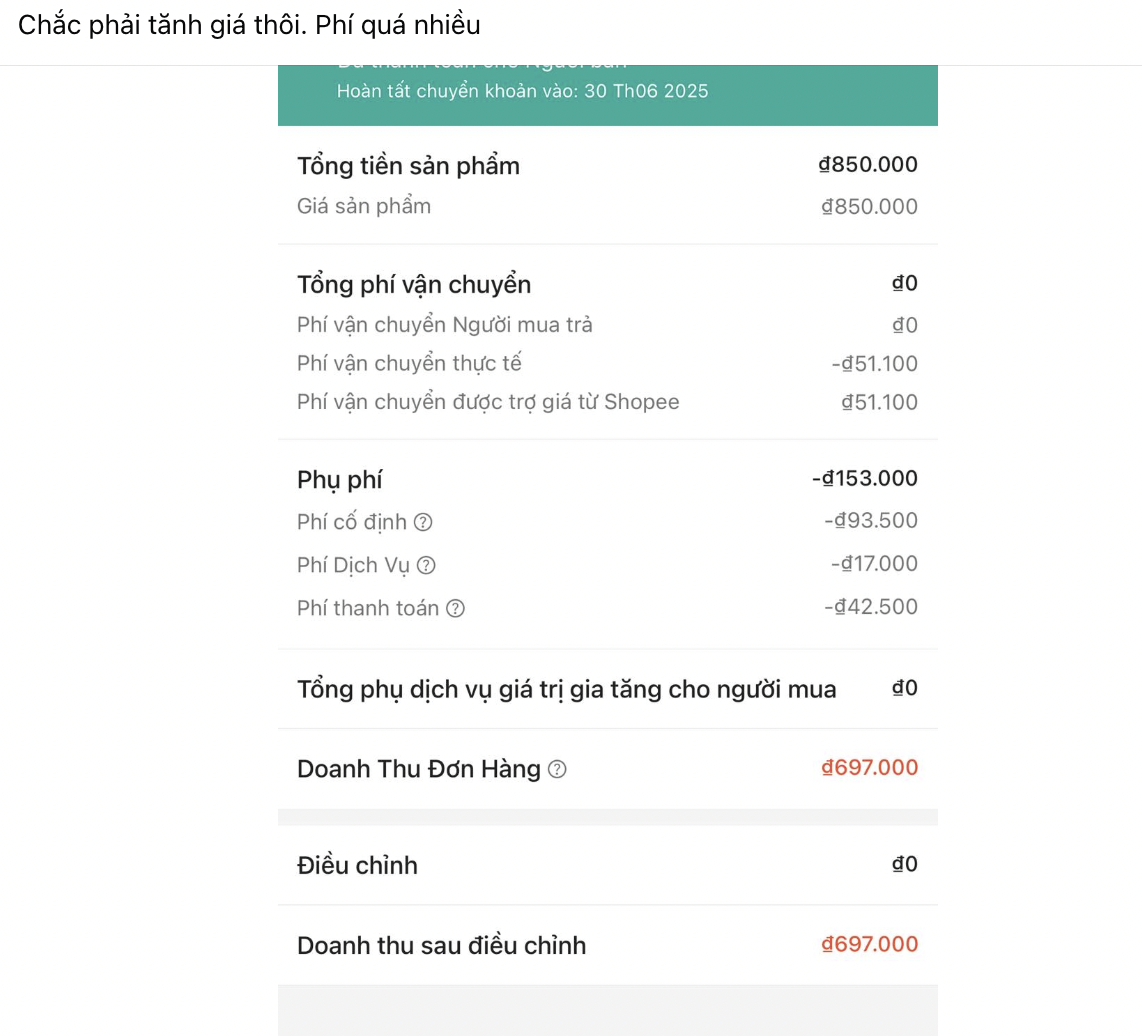
Task: Click the red Doanh Thu Đơn Hàng amount
Action: click(x=869, y=768)
